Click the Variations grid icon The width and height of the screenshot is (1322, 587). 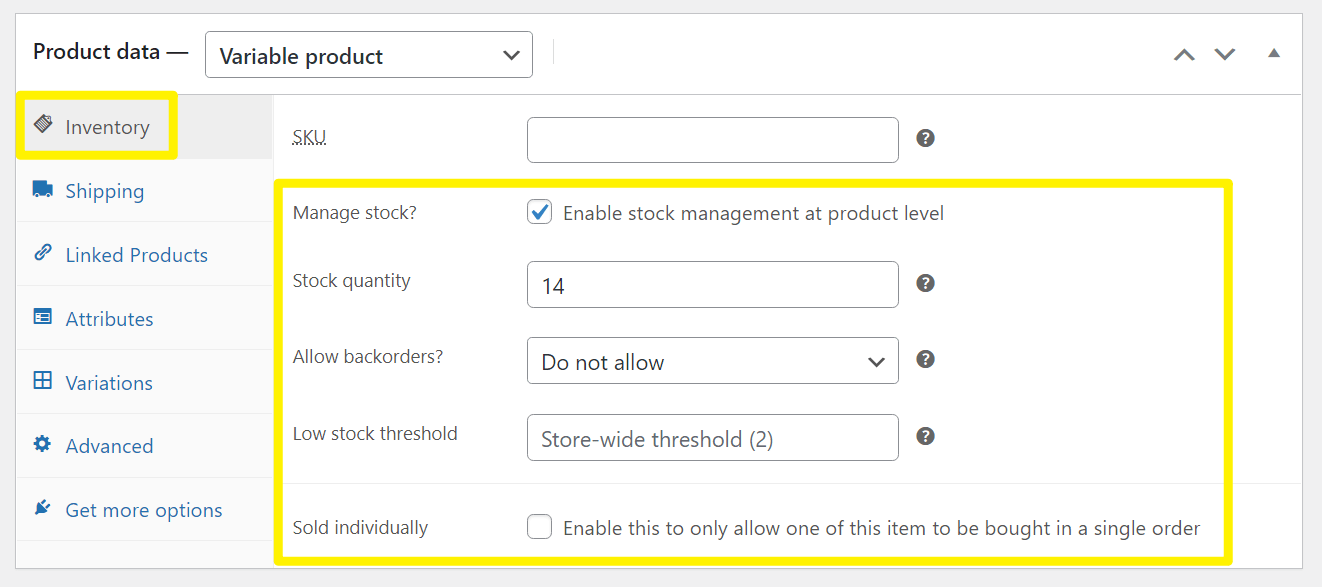coord(43,380)
